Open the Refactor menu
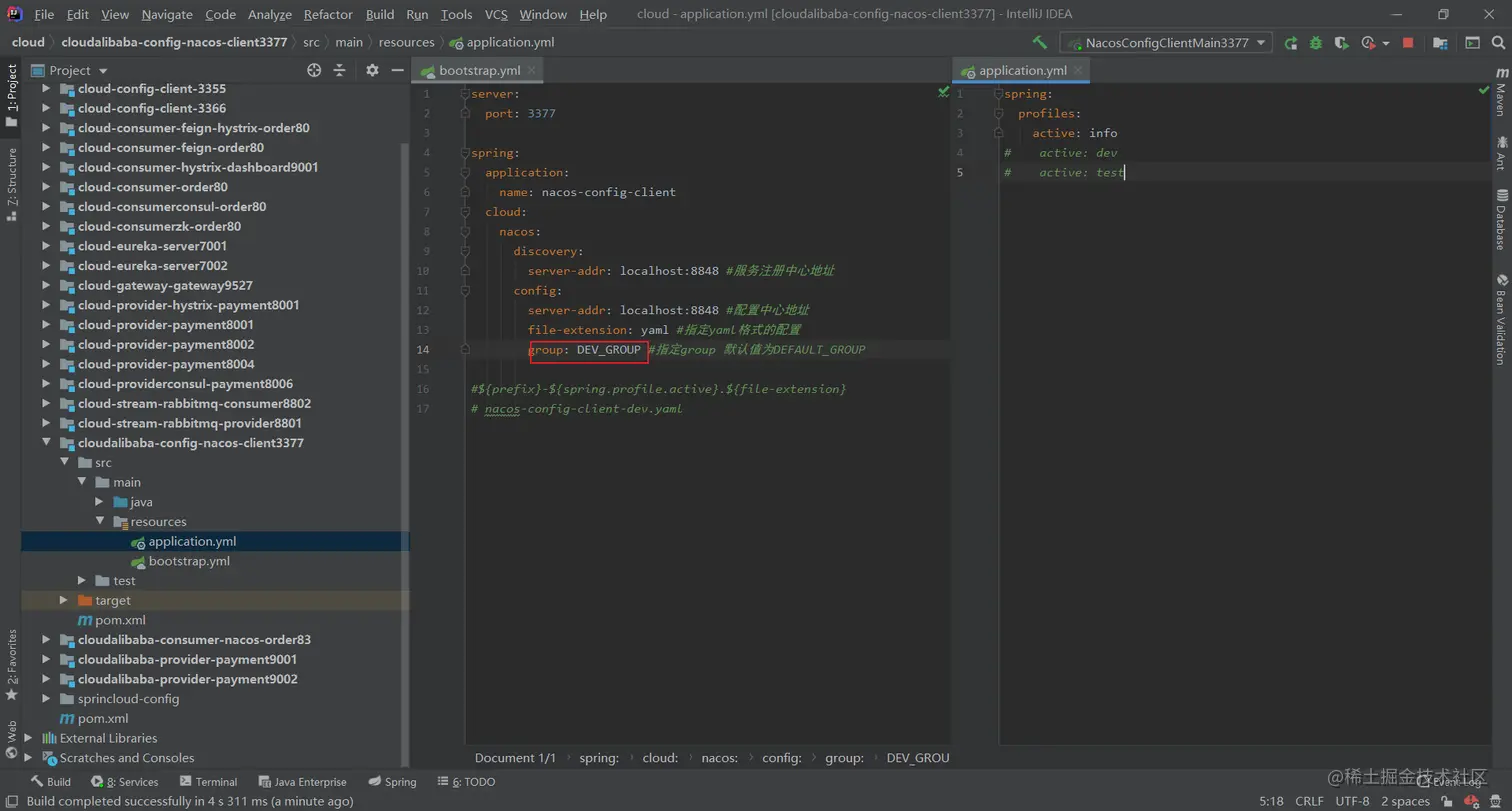The height and width of the screenshot is (811, 1512). pos(328,15)
